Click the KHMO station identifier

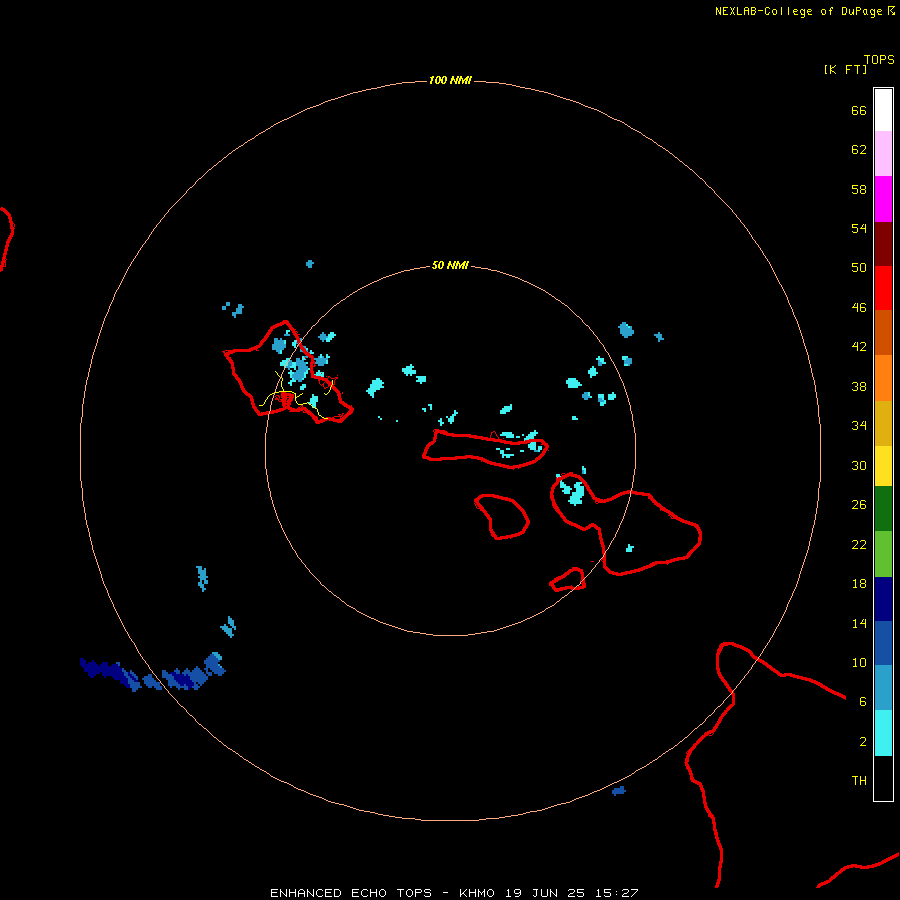pyautogui.click(x=476, y=893)
